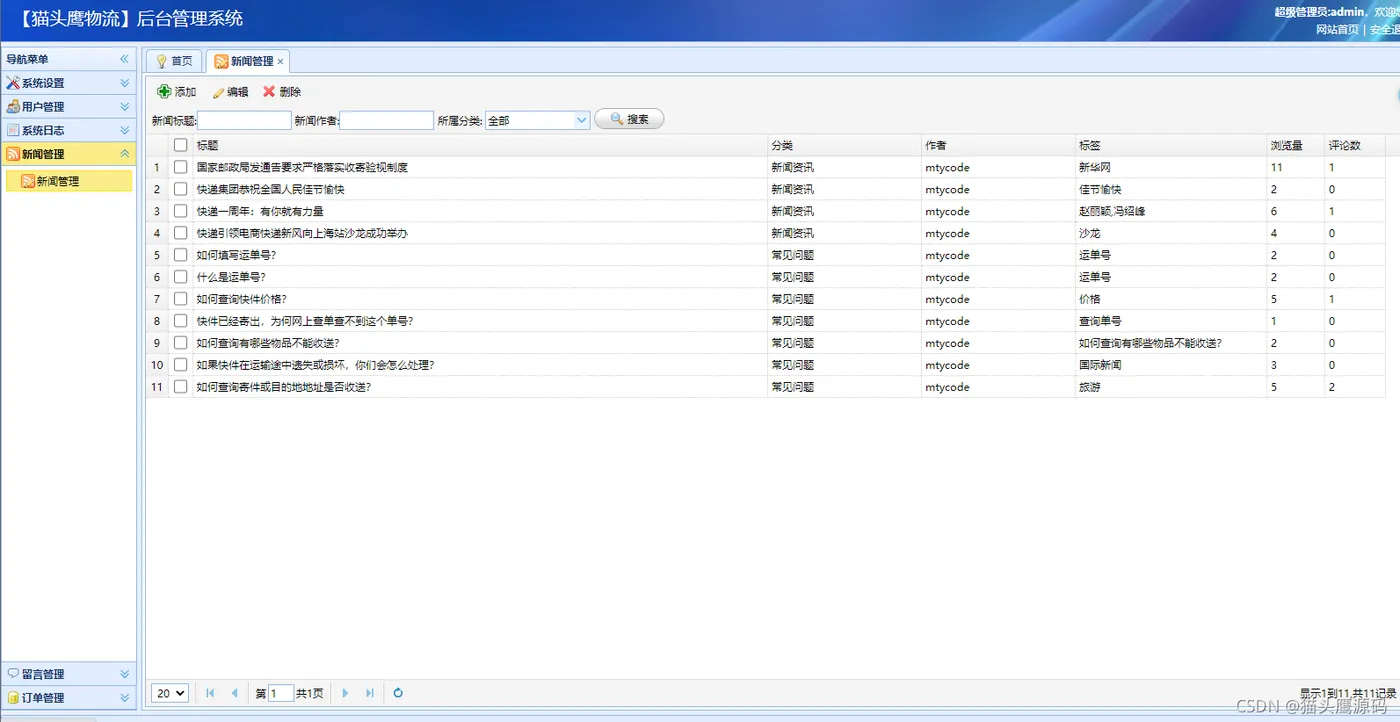The height and width of the screenshot is (722, 1400).
Task: Click title 快递引领电商快递新风向上海站沙龙成功举办
Action: 302,233
